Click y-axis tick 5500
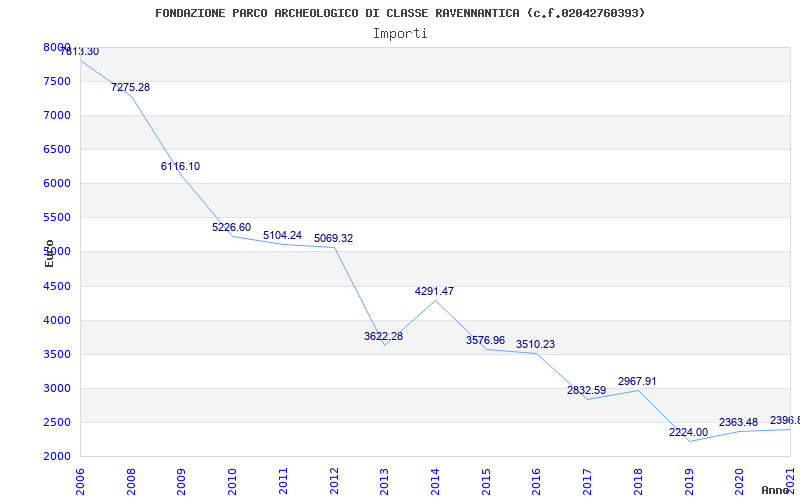This screenshot has width=800, height=500. pyautogui.click(x=57, y=218)
